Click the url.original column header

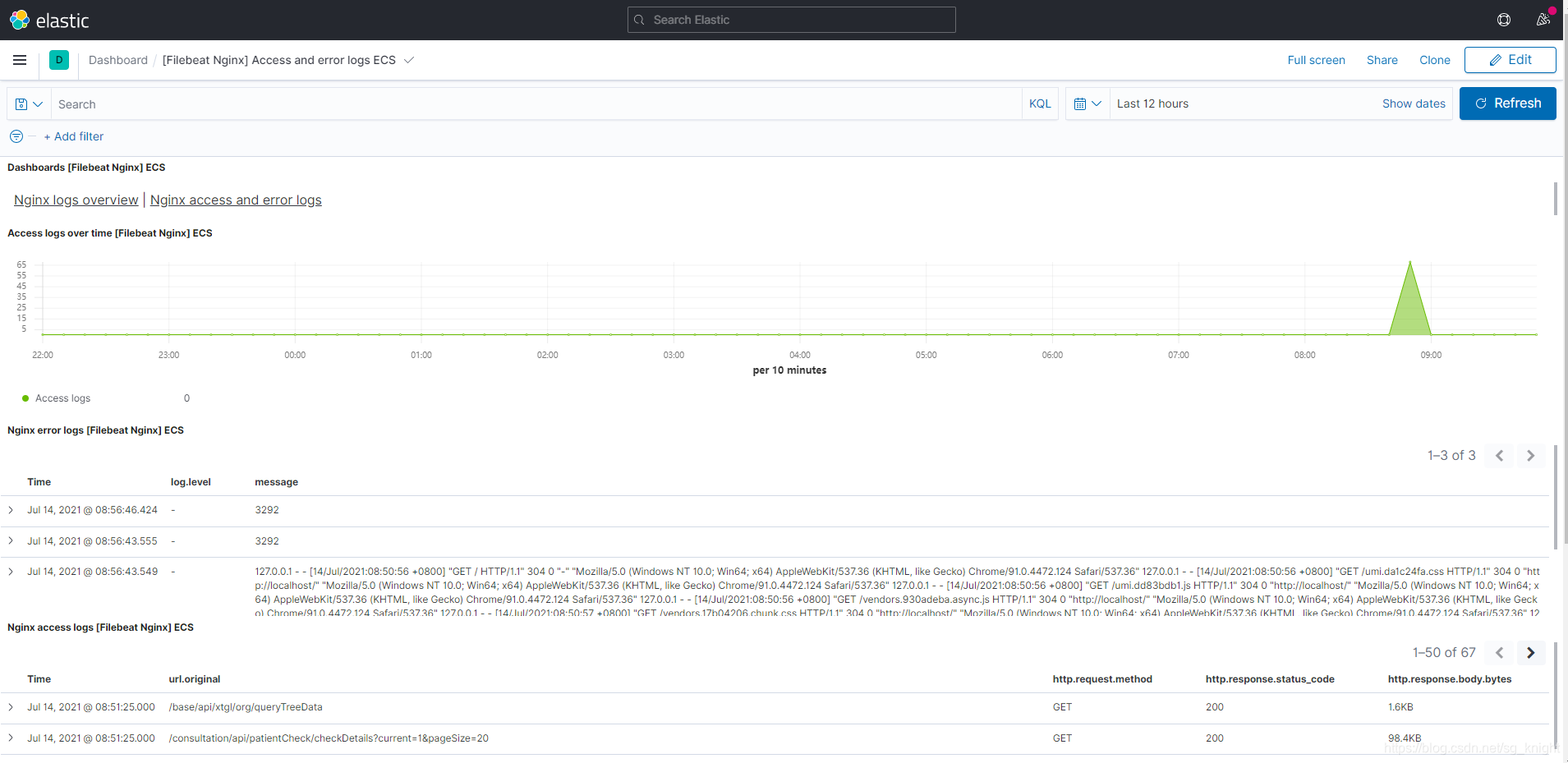point(195,679)
